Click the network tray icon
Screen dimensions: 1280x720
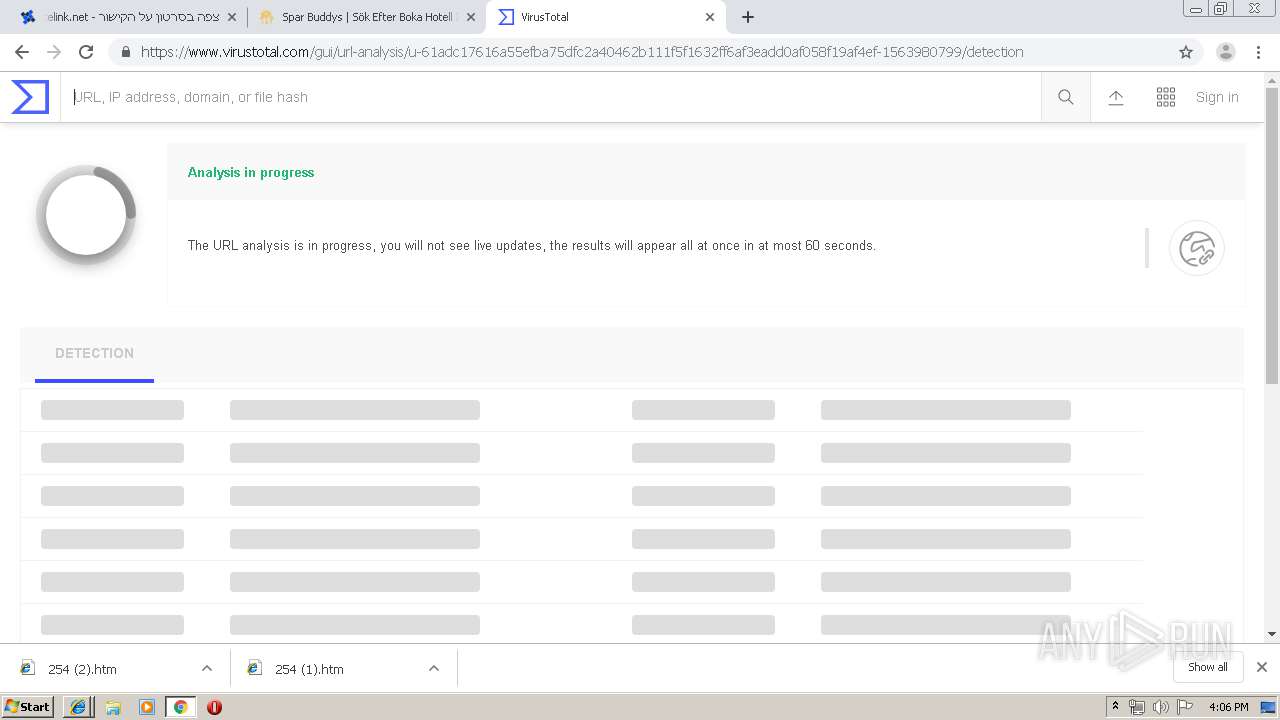click(1137, 707)
